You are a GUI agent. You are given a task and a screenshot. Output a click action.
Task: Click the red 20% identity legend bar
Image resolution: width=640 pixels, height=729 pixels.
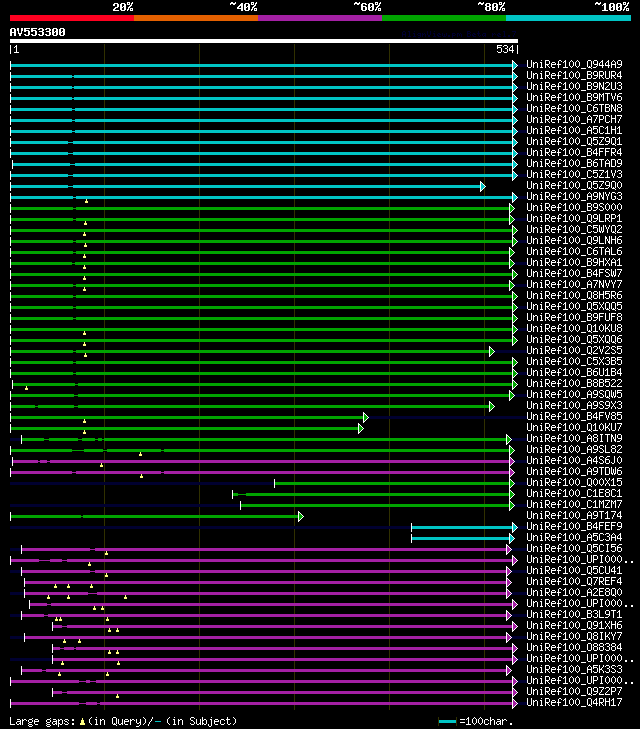72,18
